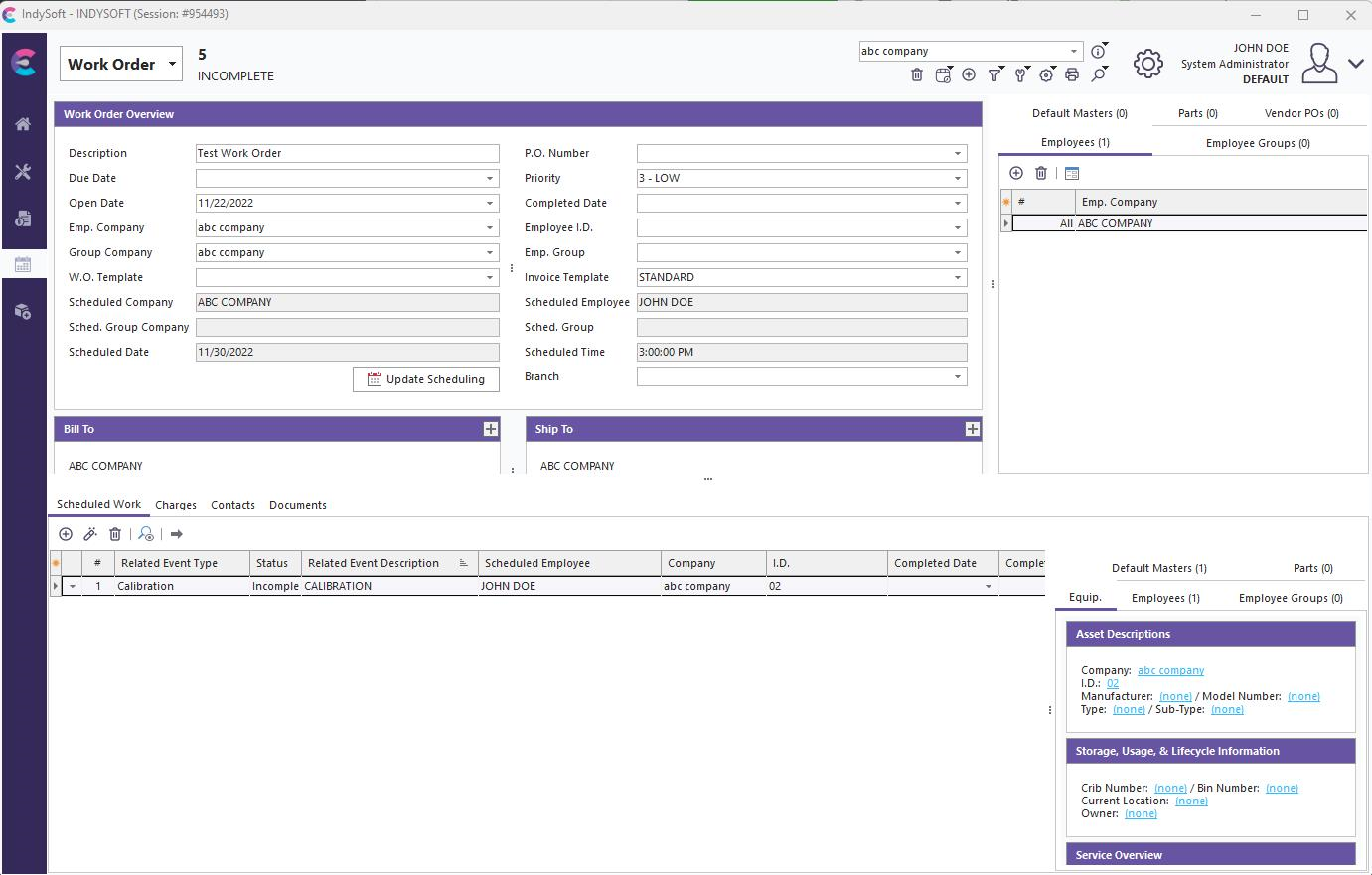The width and height of the screenshot is (1372, 875).
Task: Add a new item in Scheduled Work toolbar
Action: [66, 534]
